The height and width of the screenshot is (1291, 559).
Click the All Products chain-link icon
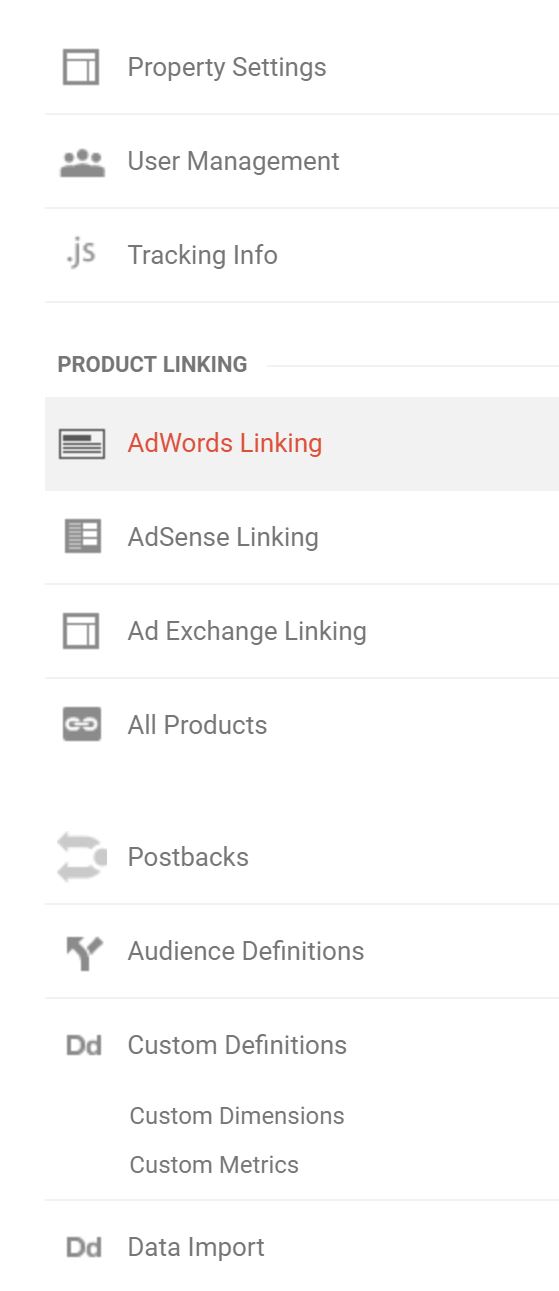[82, 725]
